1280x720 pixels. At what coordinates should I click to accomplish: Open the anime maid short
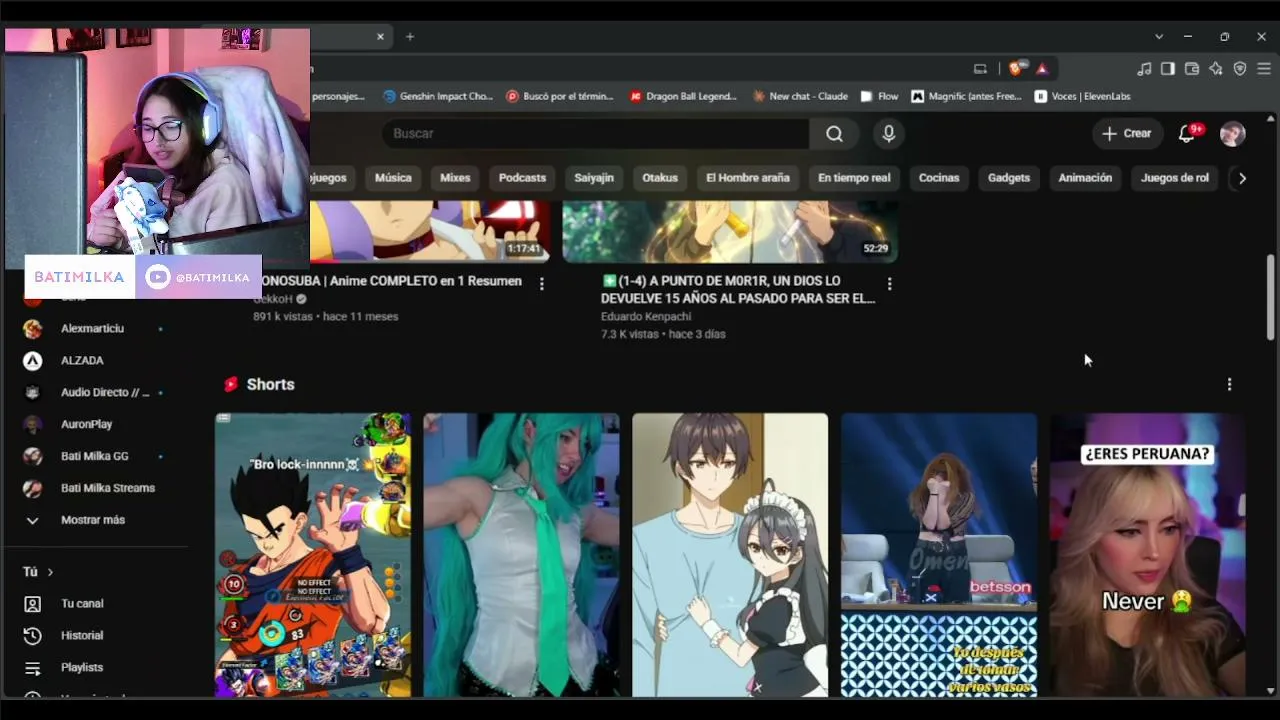(730, 555)
